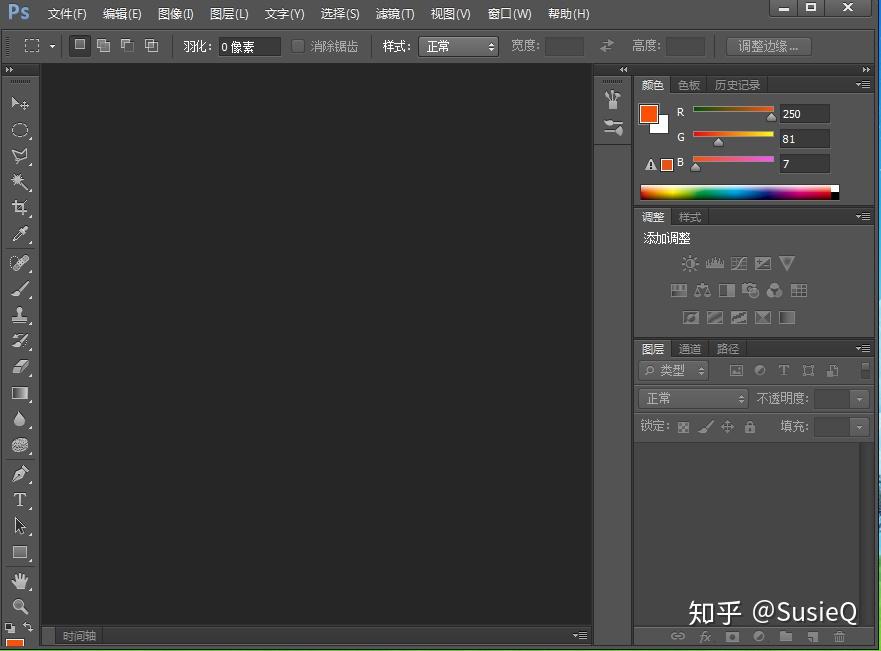Open the 类型 layer filter dropdown

tap(674, 371)
